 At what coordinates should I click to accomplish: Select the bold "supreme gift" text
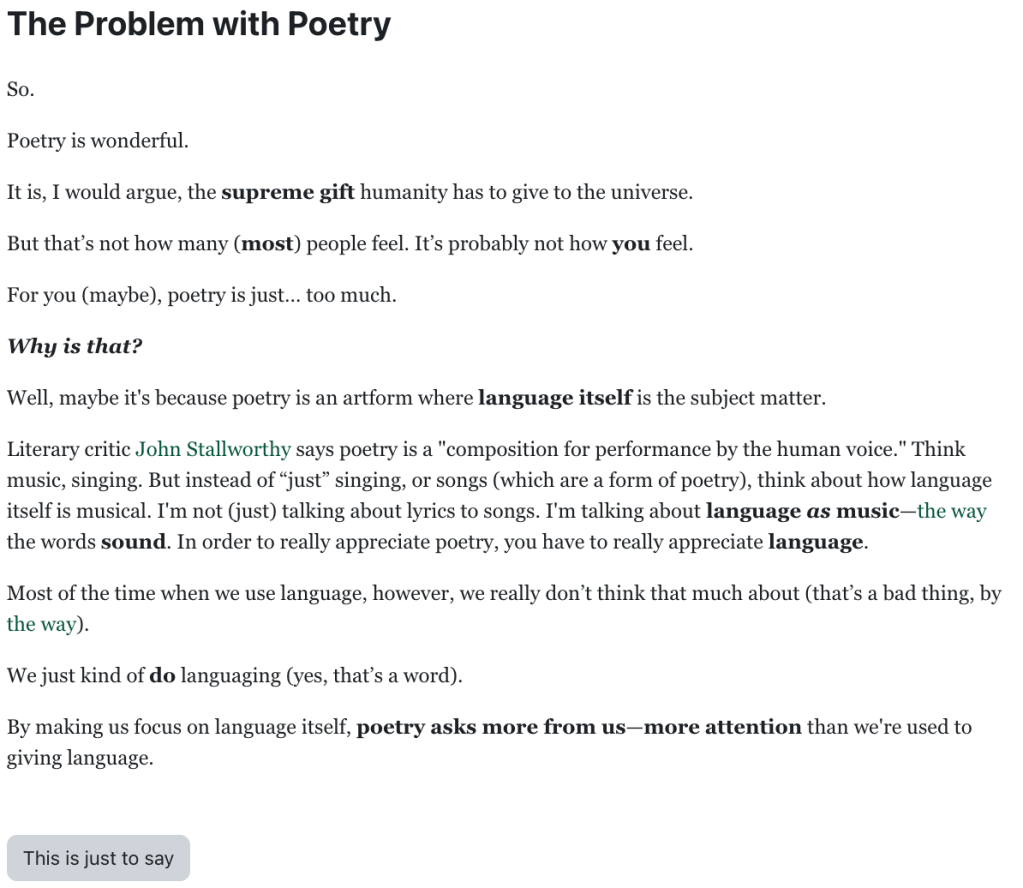click(287, 192)
